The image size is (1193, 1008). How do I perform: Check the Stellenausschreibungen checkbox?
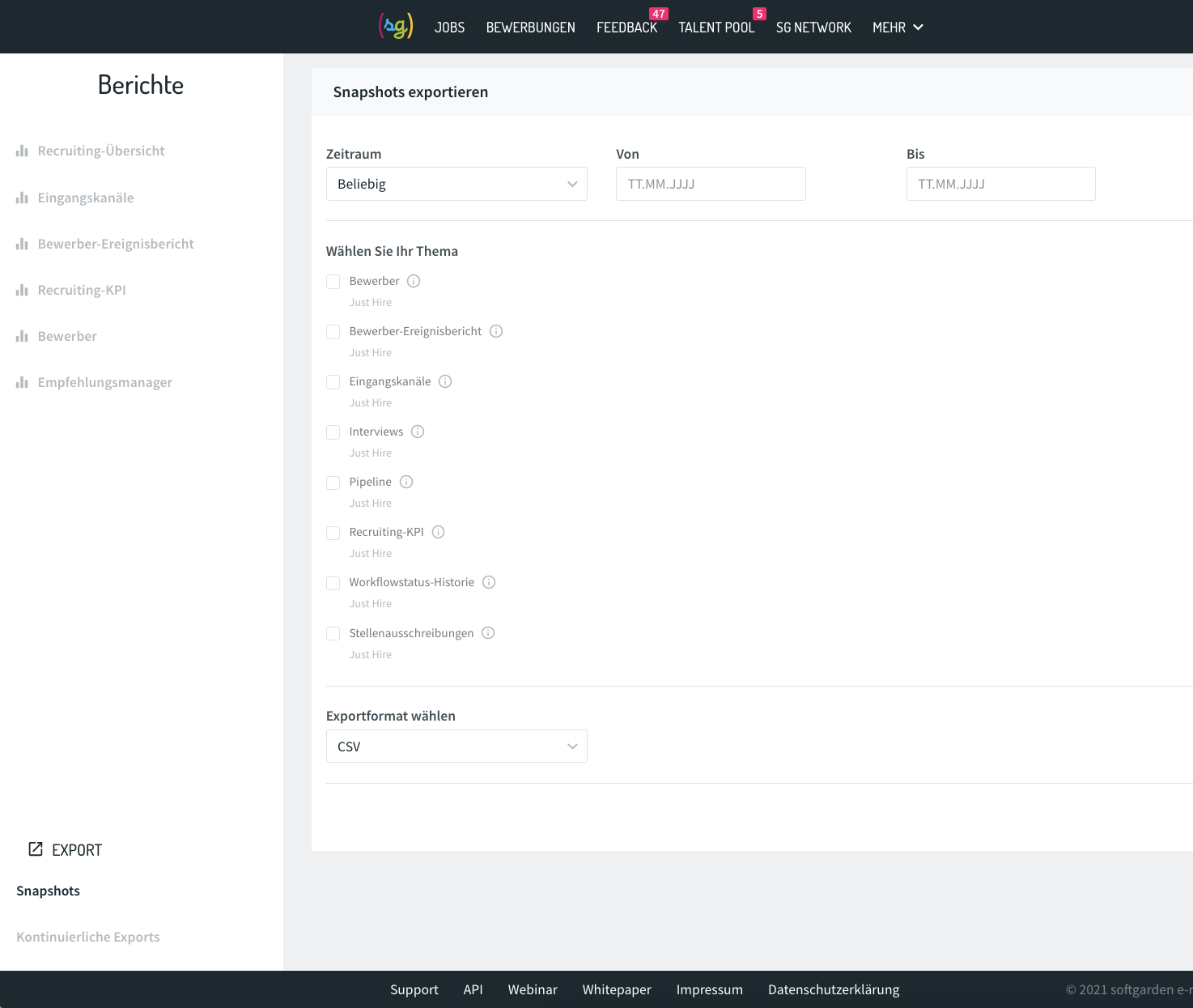click(x=333, y=633)
